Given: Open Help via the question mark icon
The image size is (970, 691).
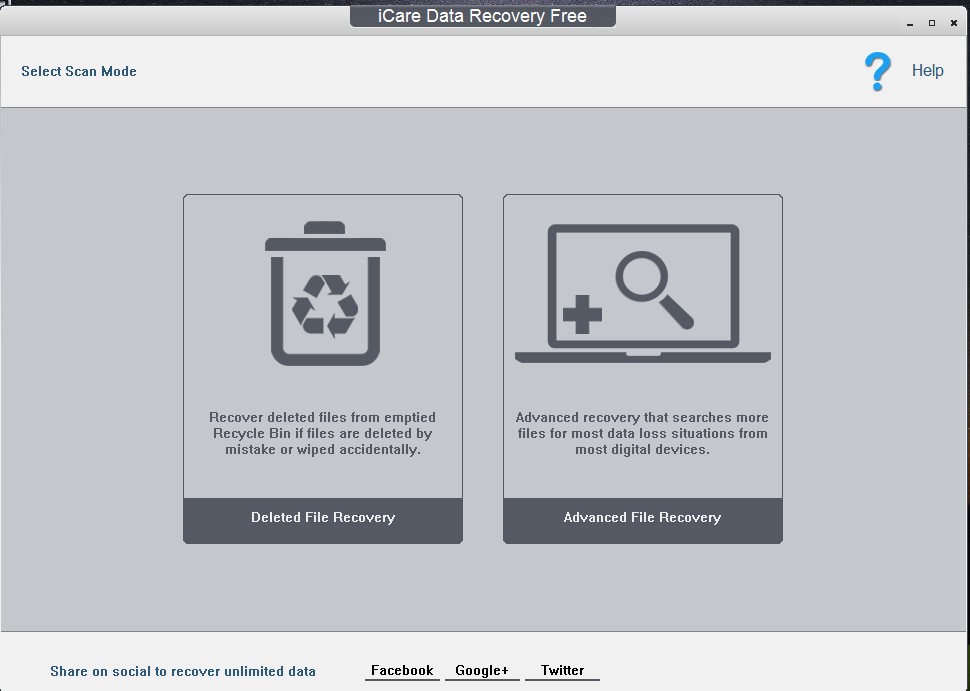Looking at the screenshot, I should [877, 70].
